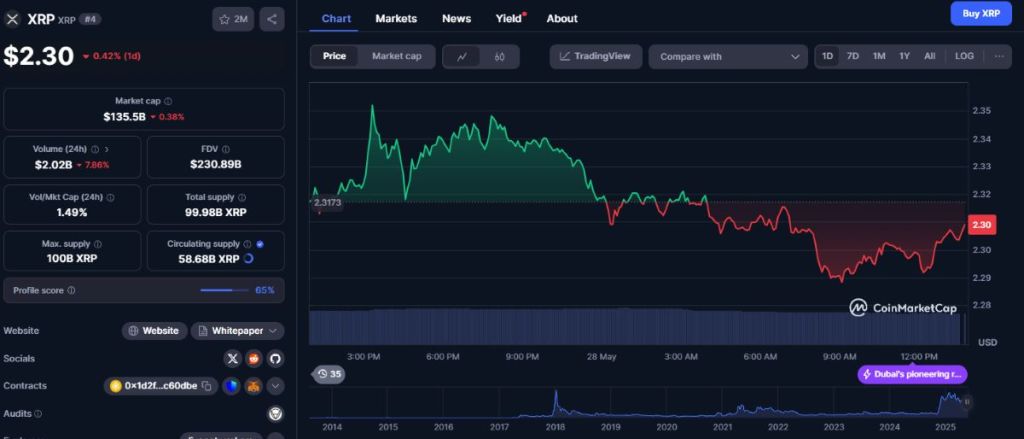Click Max. supply info icon
The image size is (1024, 439).
[x=97, y=244]
